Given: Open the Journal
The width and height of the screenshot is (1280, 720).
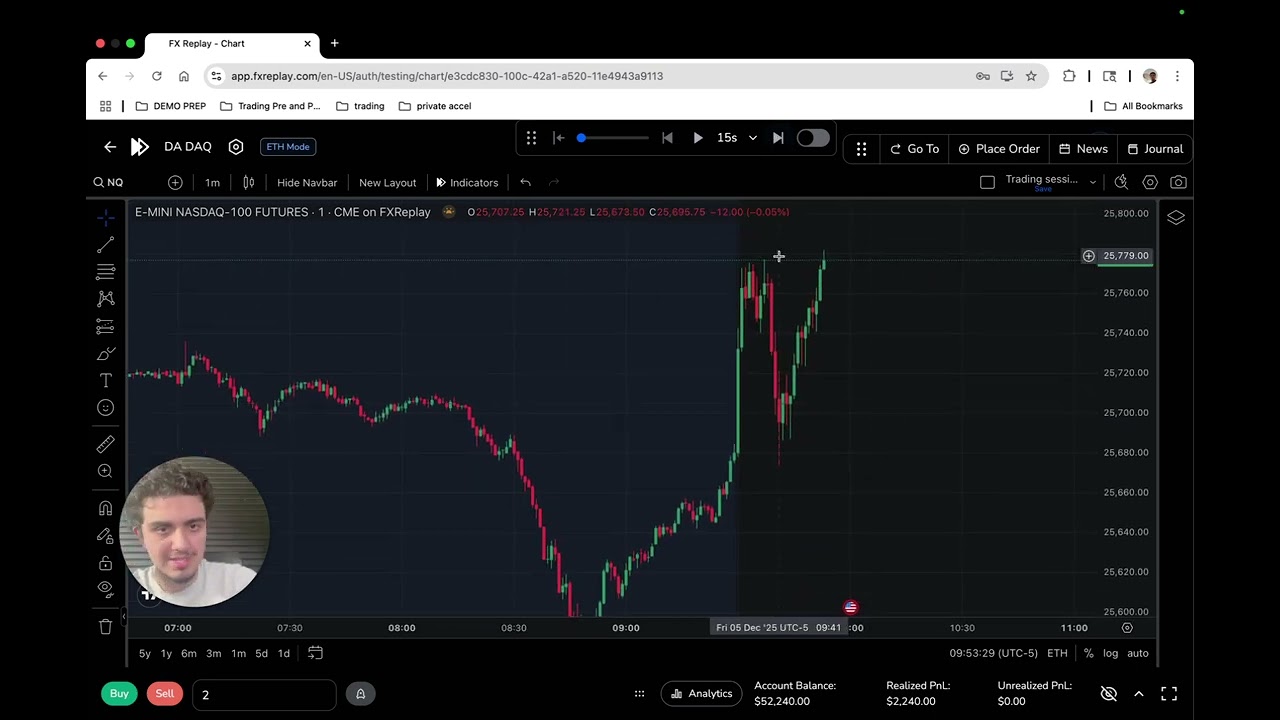Looking at the screenshot, I should coord(1155,149).
